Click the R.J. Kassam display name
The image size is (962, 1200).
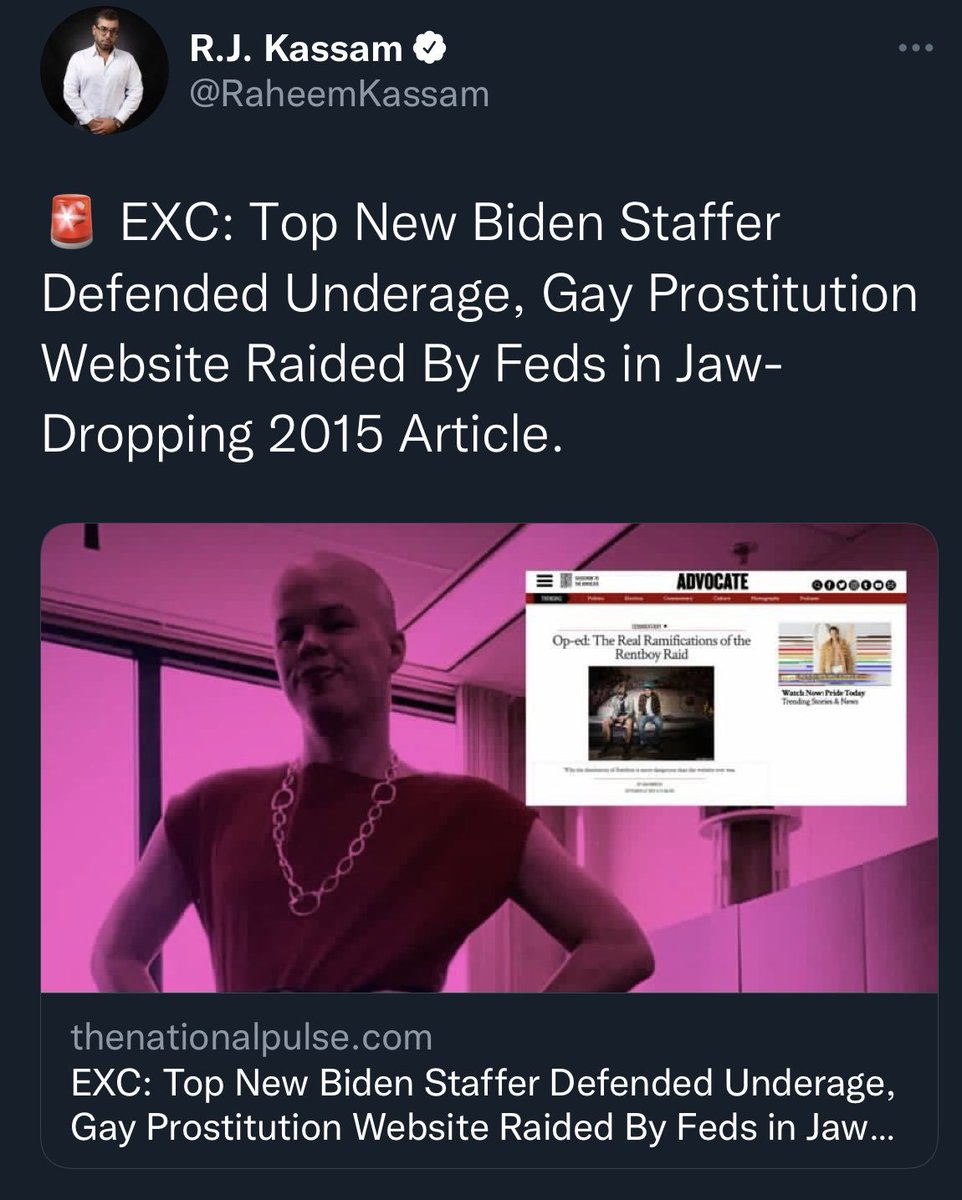coord(297,48)
